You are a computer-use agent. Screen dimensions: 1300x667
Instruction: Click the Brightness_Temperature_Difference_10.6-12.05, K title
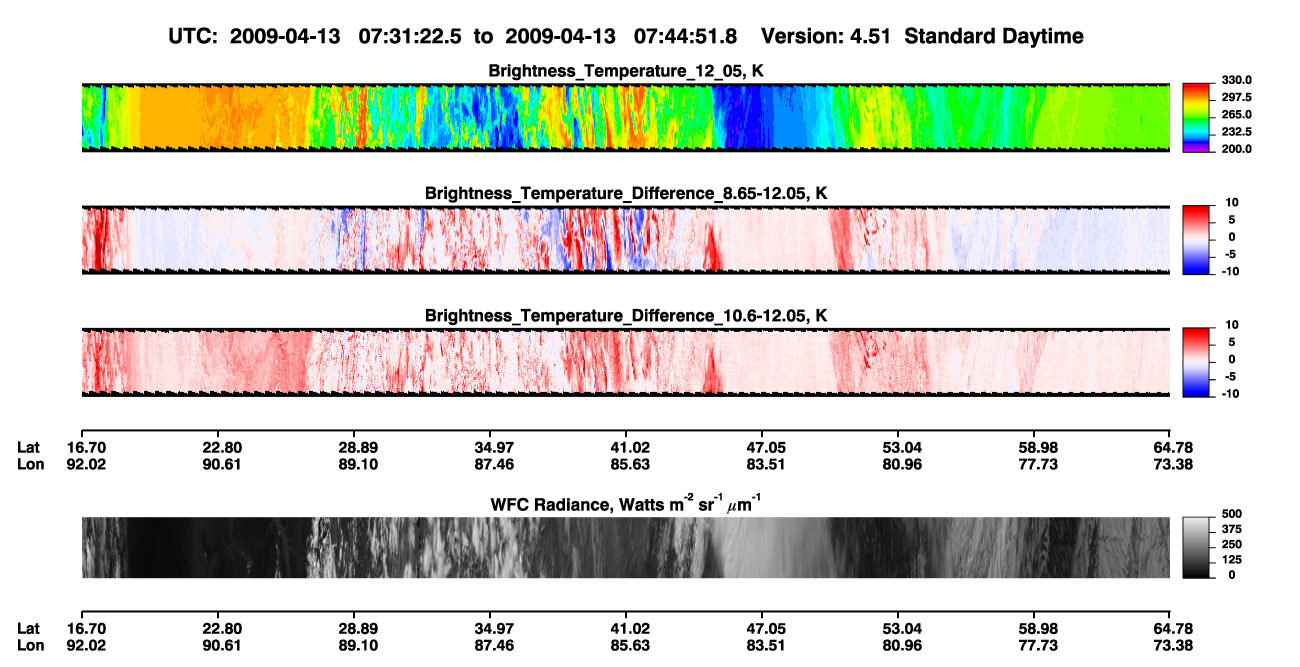[625, 315]
